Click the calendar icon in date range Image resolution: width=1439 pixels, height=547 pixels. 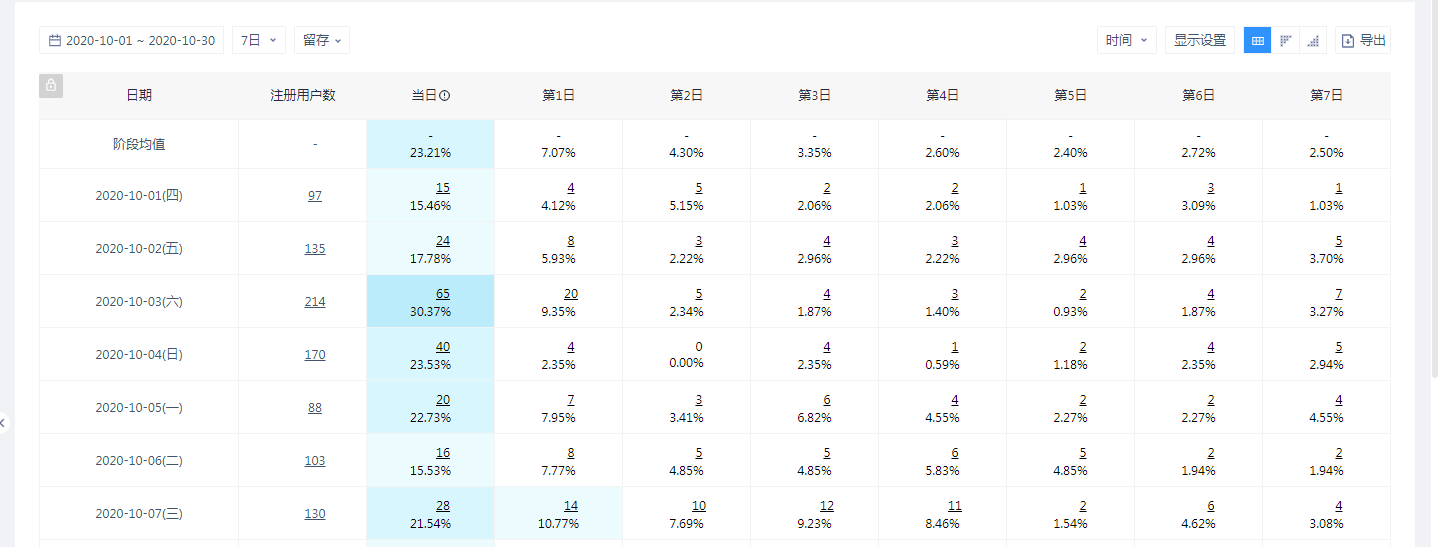point(55,41)
